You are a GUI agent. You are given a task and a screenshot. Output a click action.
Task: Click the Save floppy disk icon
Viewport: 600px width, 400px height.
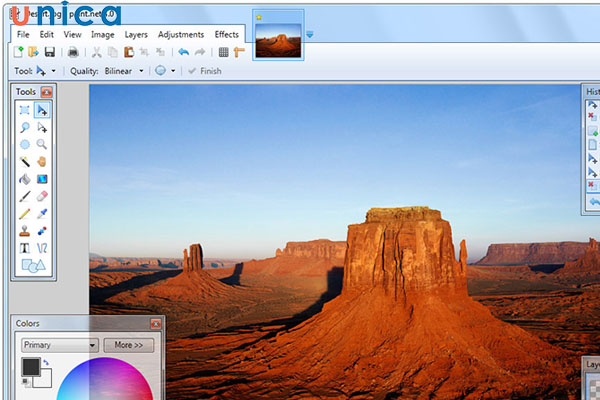50,52
